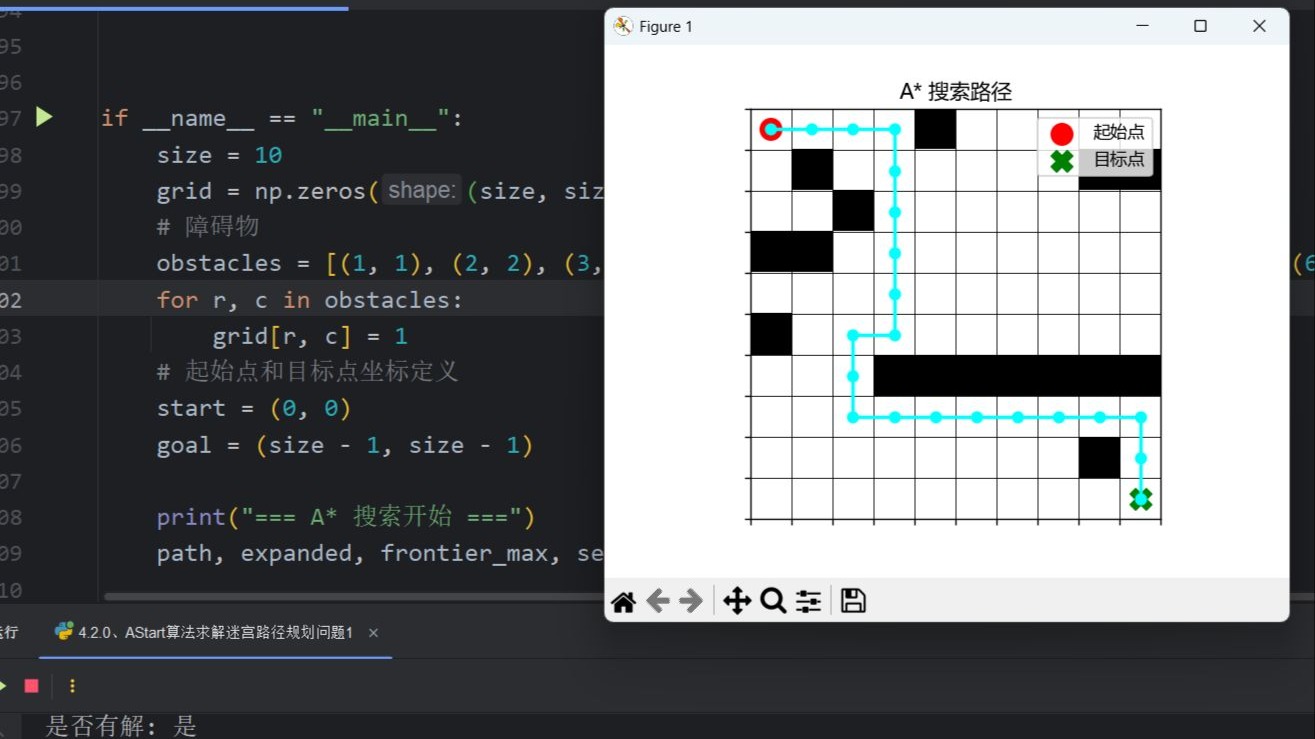
Task: Toggle the 目标点 legend entry
Action: [x=1116, y=160]
